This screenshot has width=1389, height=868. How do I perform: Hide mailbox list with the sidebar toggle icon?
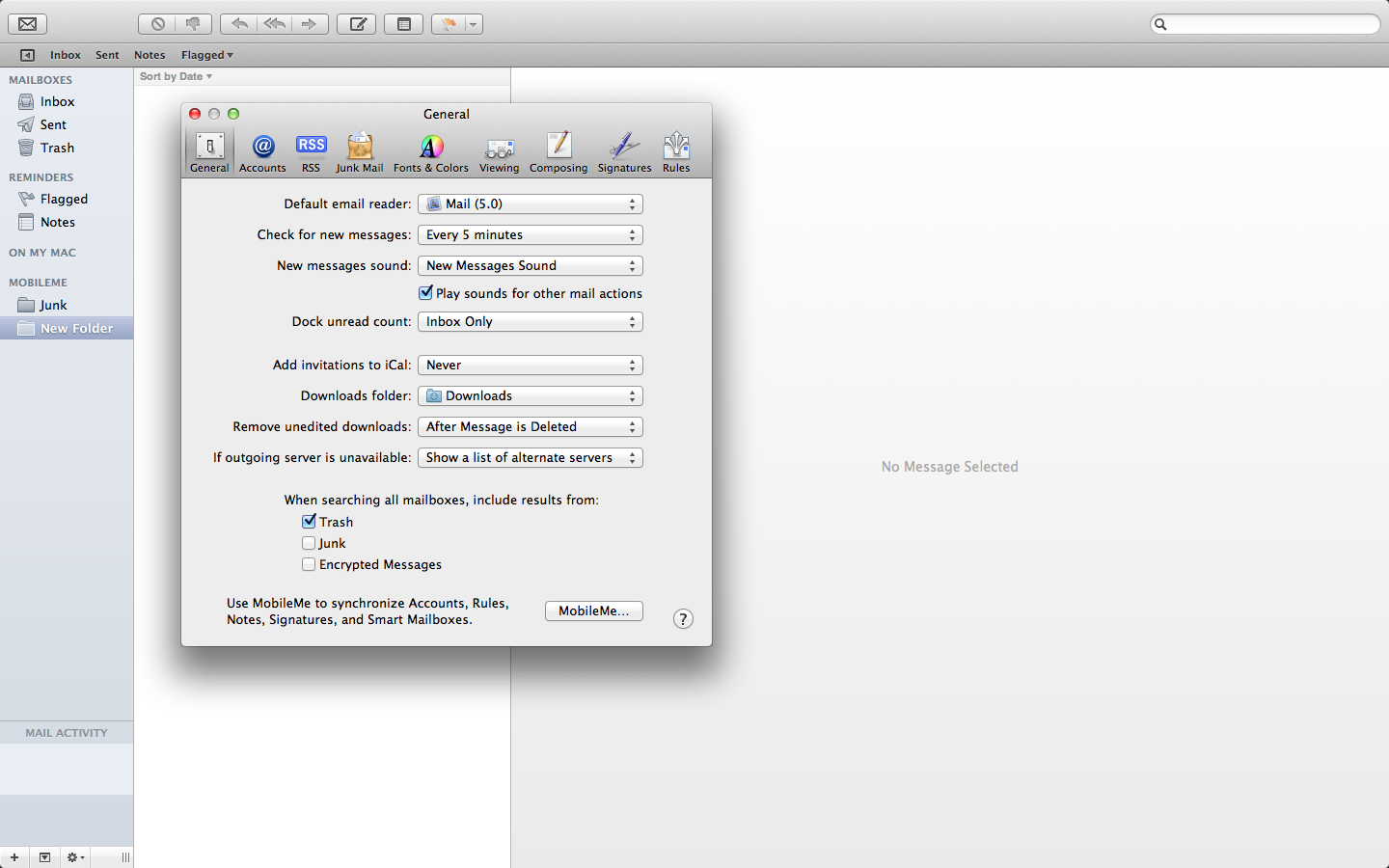(x=27, y=55)
